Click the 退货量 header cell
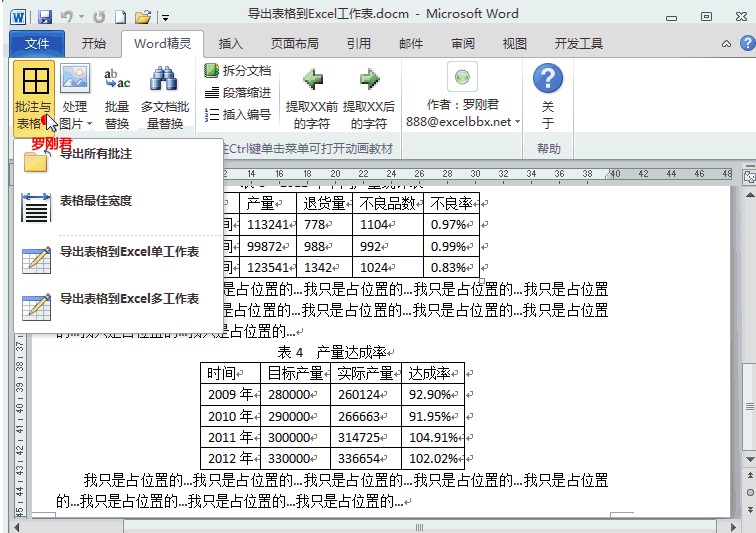Screen dimensions: 756x533 [x=324, y=204]
